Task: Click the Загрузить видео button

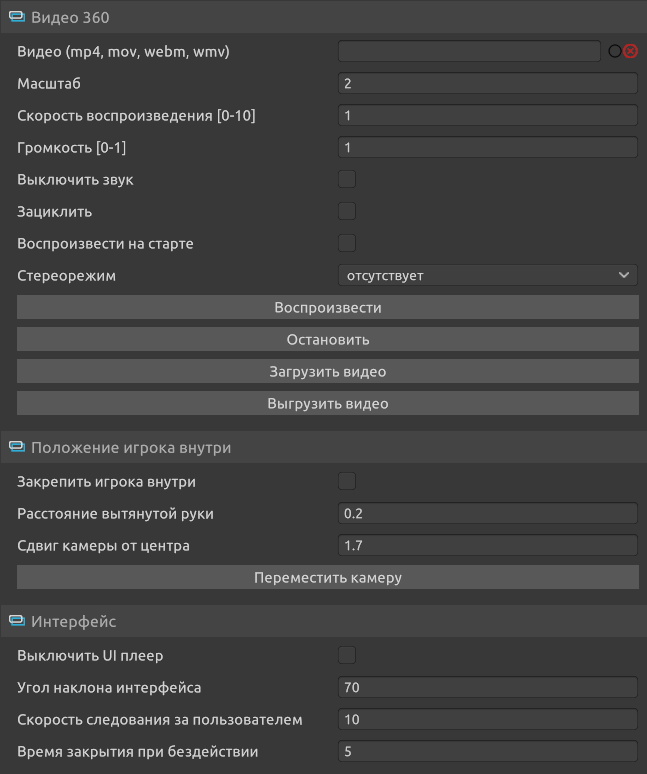Action: 327,372
